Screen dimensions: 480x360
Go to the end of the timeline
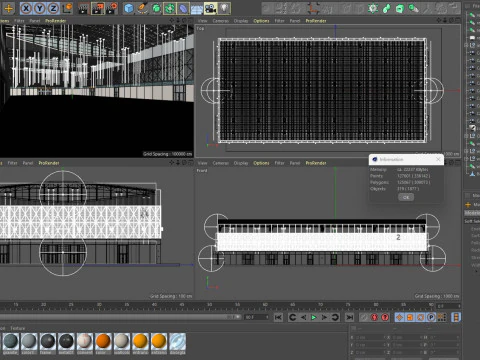click(x=349, y=317)
